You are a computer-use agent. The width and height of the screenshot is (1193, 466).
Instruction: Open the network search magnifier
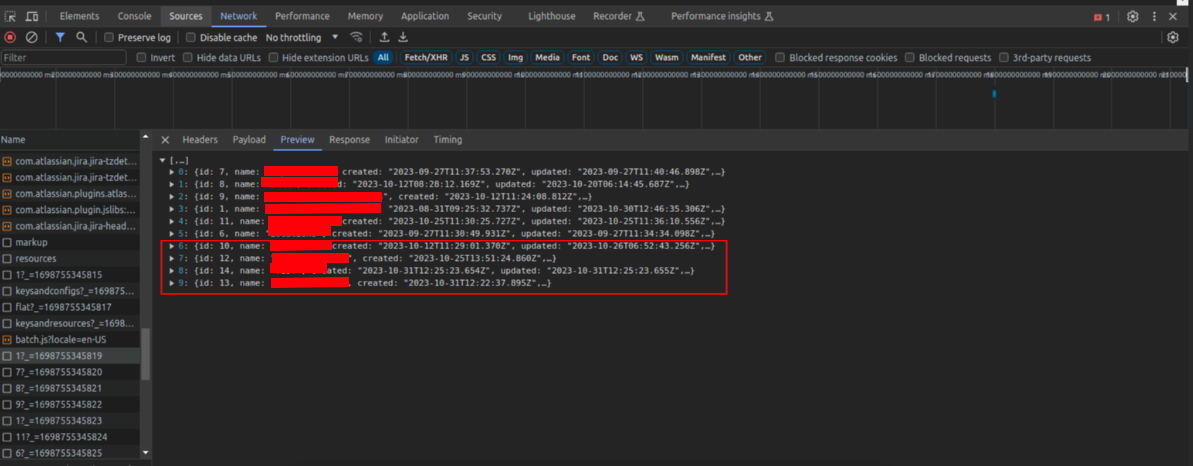click(81, 37)
